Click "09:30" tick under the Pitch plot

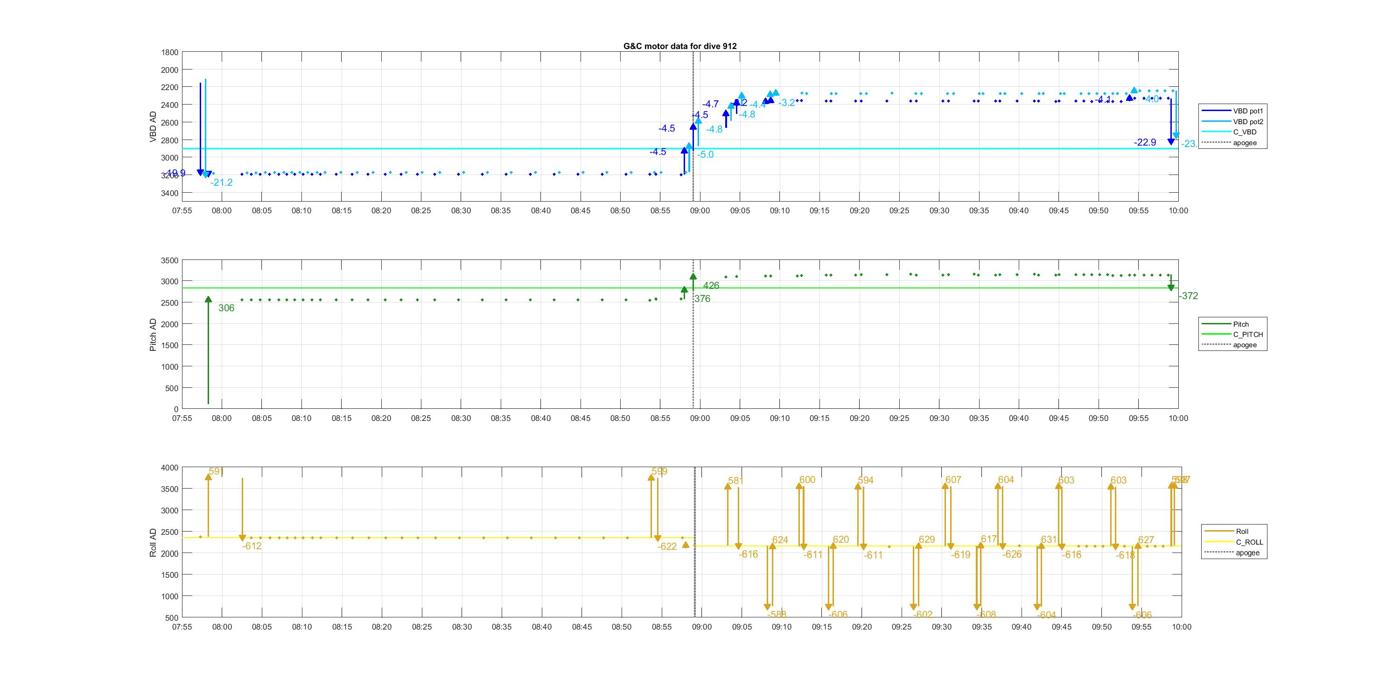(939, 419)
